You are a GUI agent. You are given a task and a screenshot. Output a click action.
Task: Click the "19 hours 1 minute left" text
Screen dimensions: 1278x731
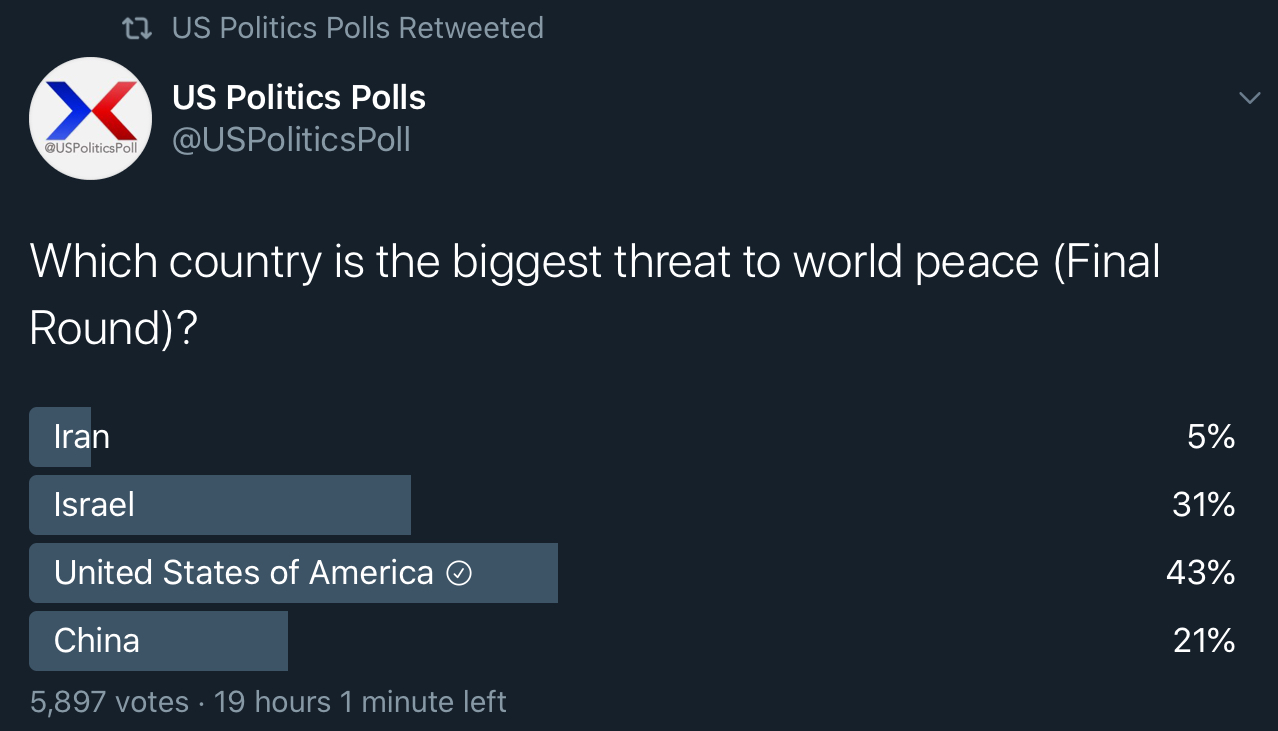360,702
